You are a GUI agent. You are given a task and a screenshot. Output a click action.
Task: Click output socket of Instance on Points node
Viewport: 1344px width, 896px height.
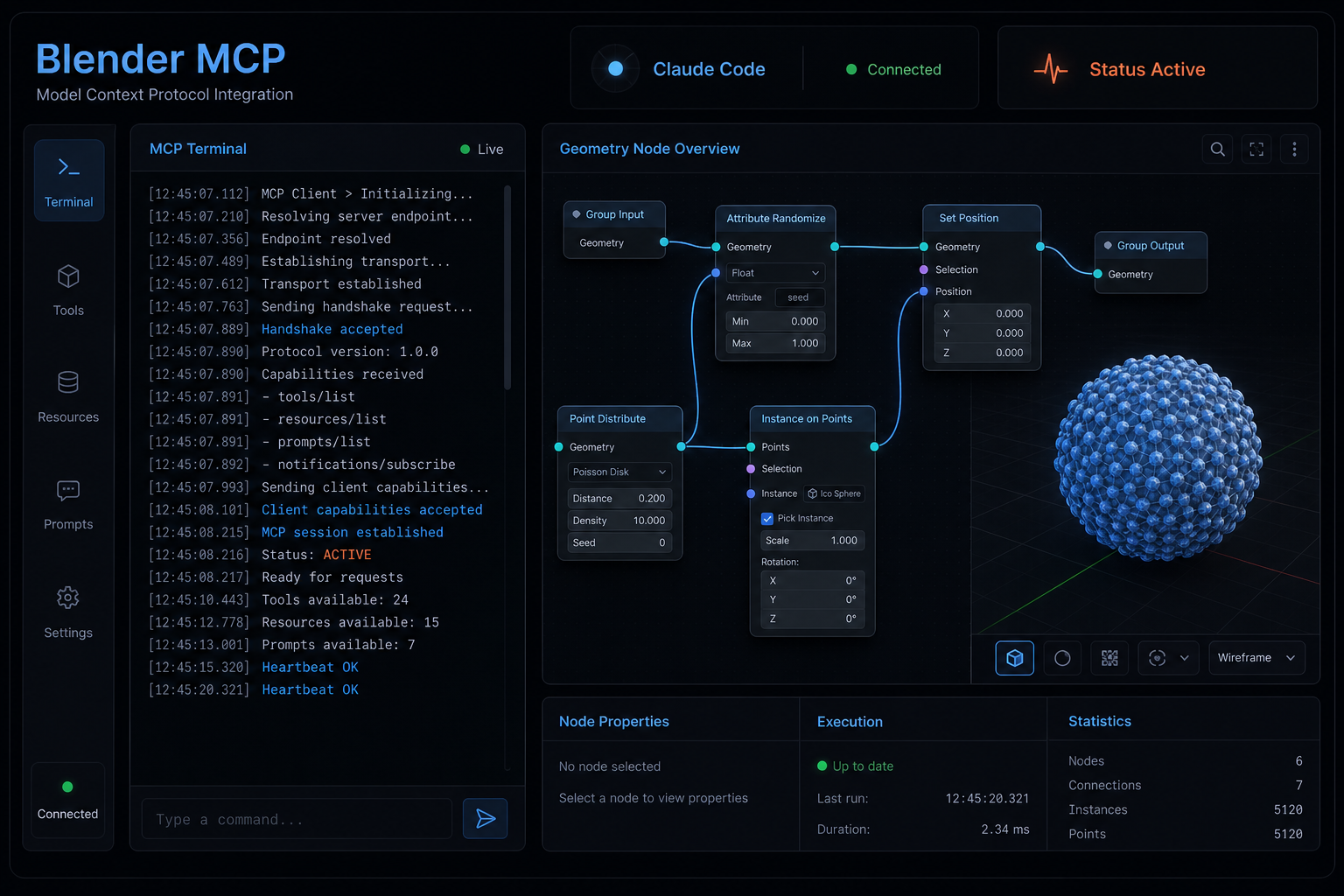click(x=874, y=447)
